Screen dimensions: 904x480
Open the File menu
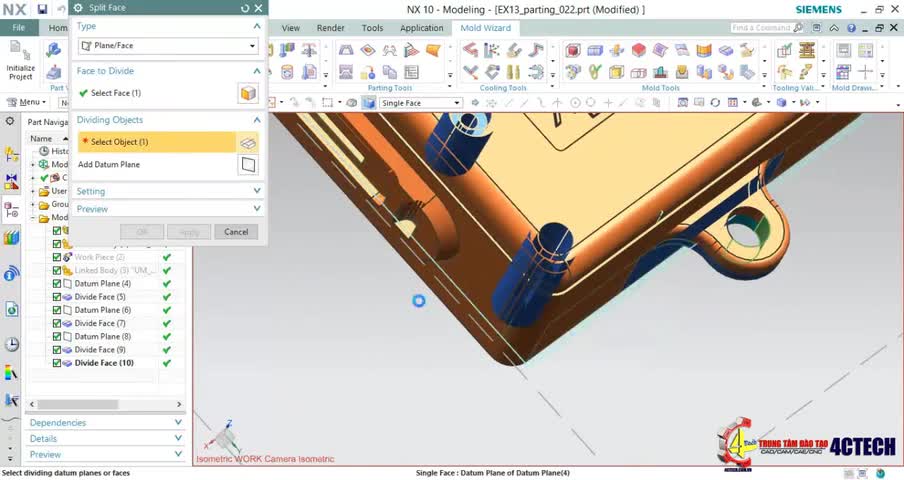(x=18, y=28)
